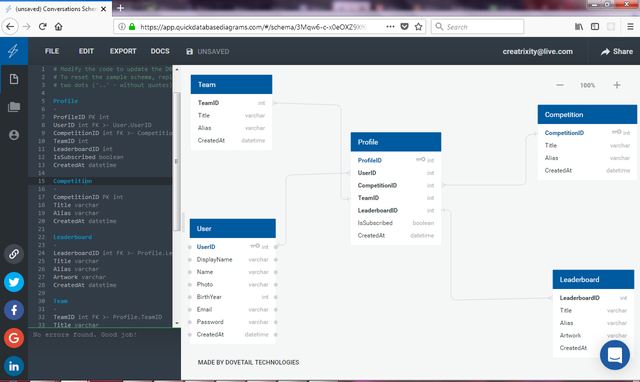The height and width of the screenshot is (382, 640).
Task: Select the Leaderboard table header
Action: pyautogui.click(x=593, y=280)
